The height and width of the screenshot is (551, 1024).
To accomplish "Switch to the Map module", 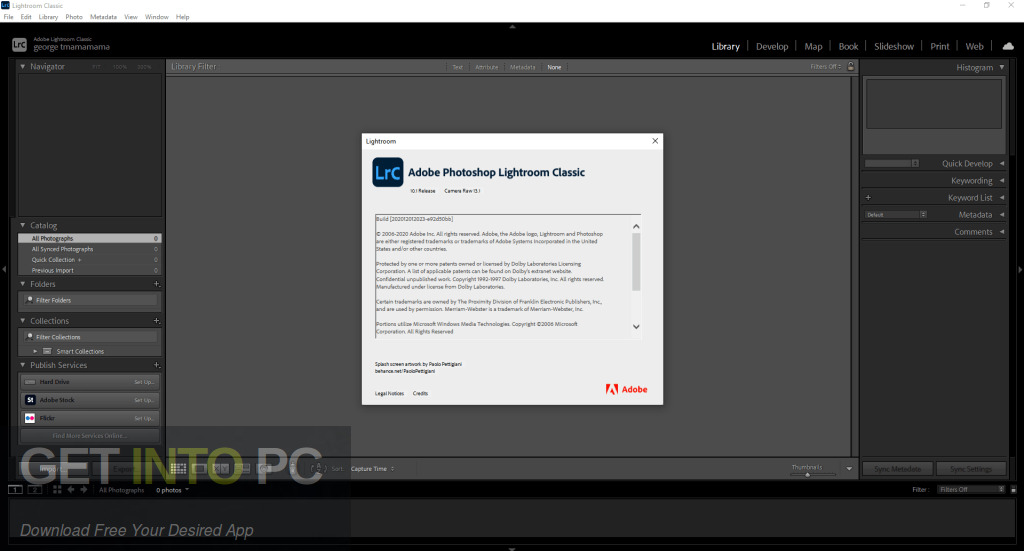I will [813, 46].
